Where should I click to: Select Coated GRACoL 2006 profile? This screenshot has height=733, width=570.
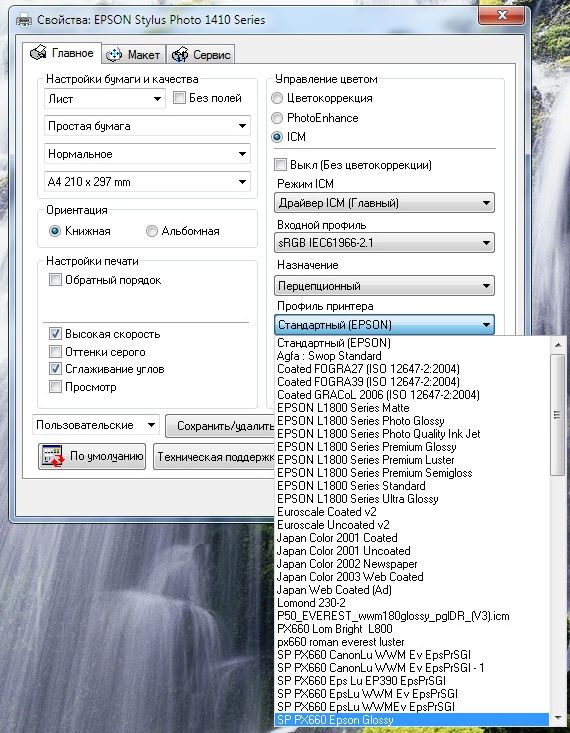412,395
